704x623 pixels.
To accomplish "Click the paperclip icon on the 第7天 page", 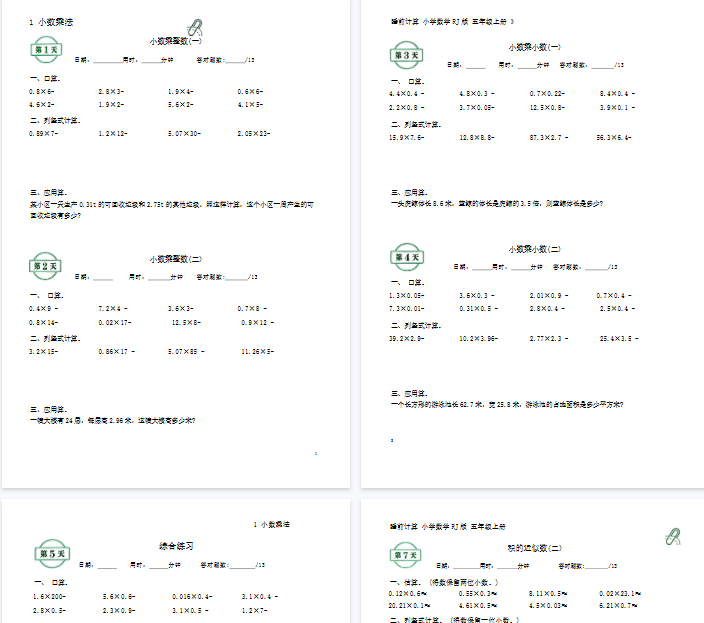I will click(x=673, y=537).
